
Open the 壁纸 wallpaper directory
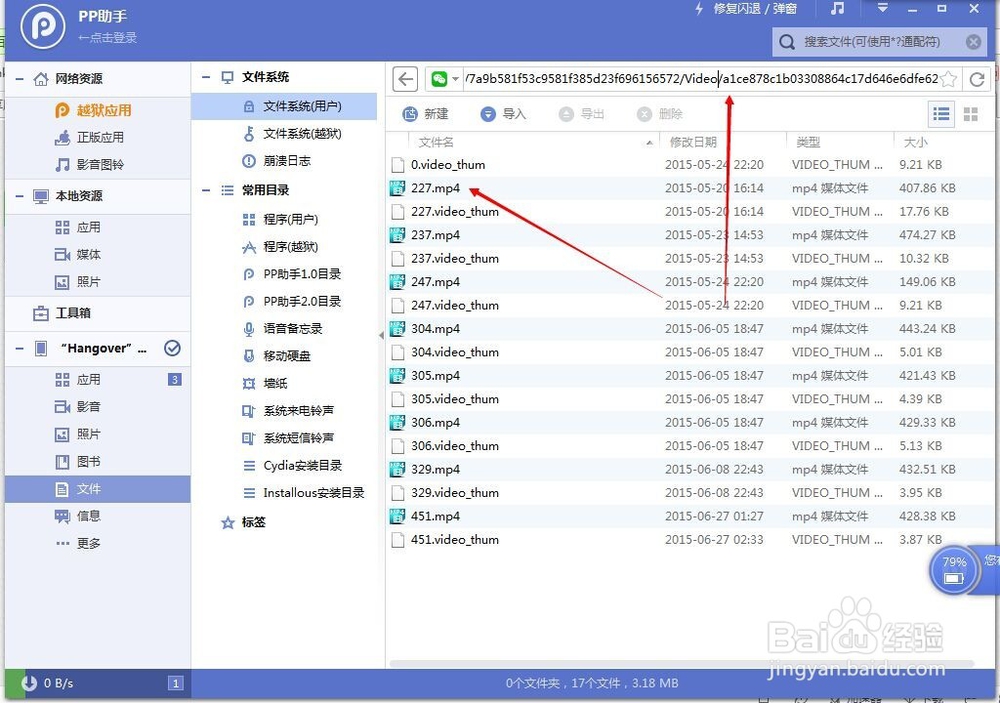point(277,383)
